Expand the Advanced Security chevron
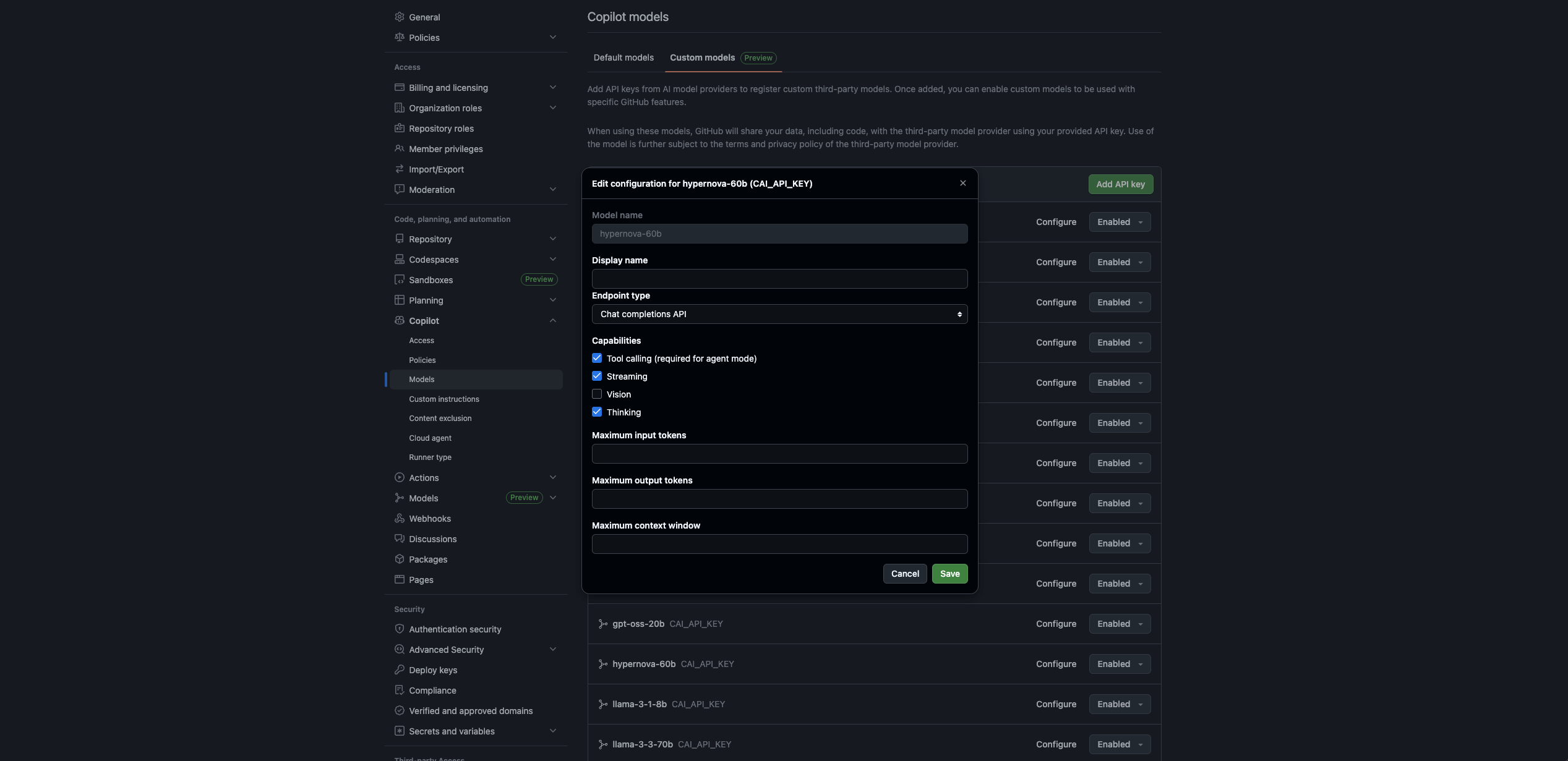This screenshot has height=761, width=1568. (x=553, y=649)
